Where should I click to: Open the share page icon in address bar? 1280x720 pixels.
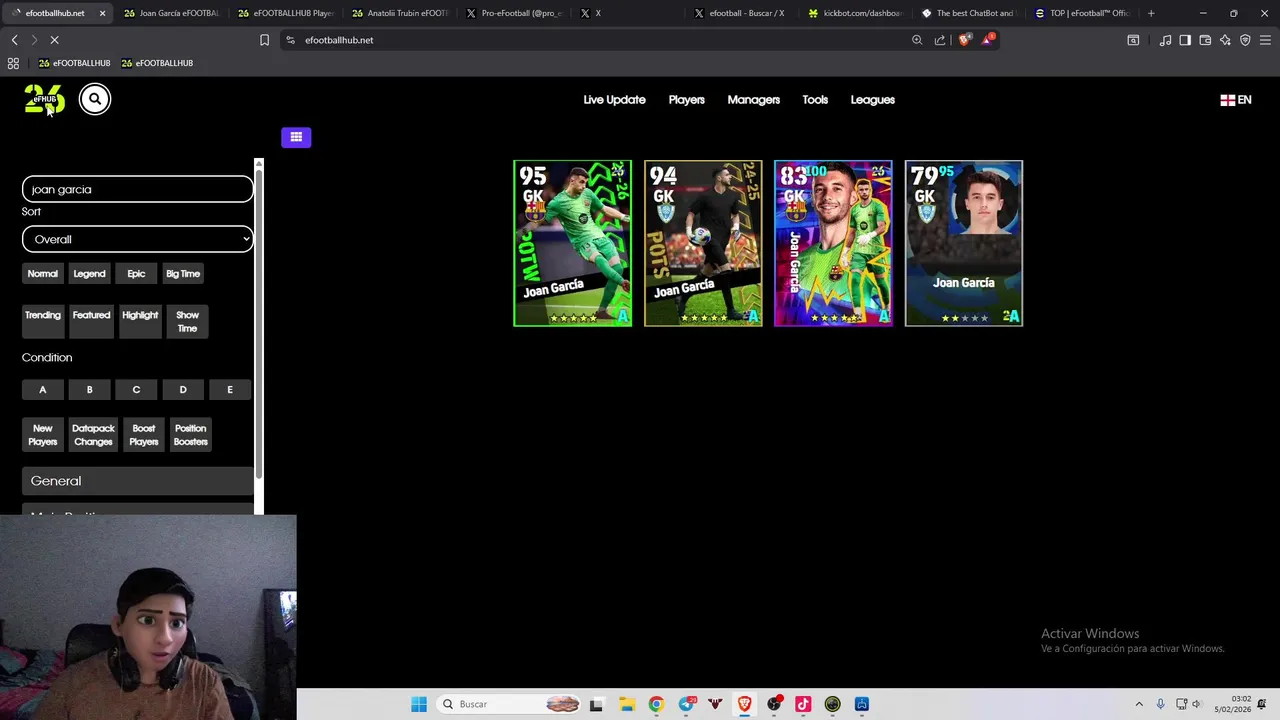coord(940,40)
